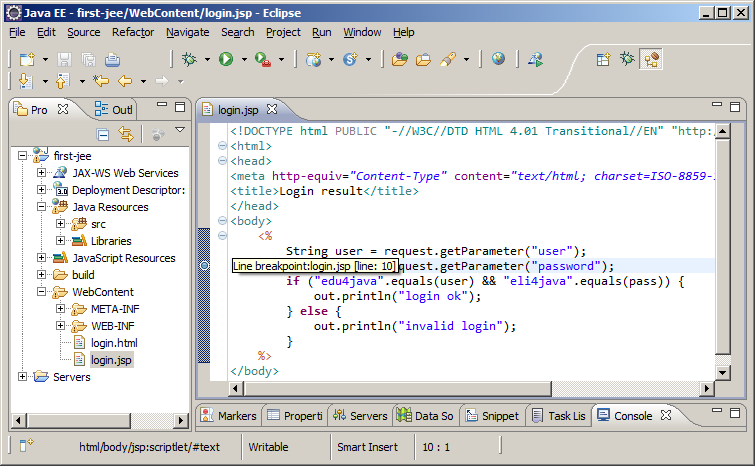The image size is (755, 466).
Task: Click the editor horizontal scrollbar thumb
Action: [x=398, y=388]
